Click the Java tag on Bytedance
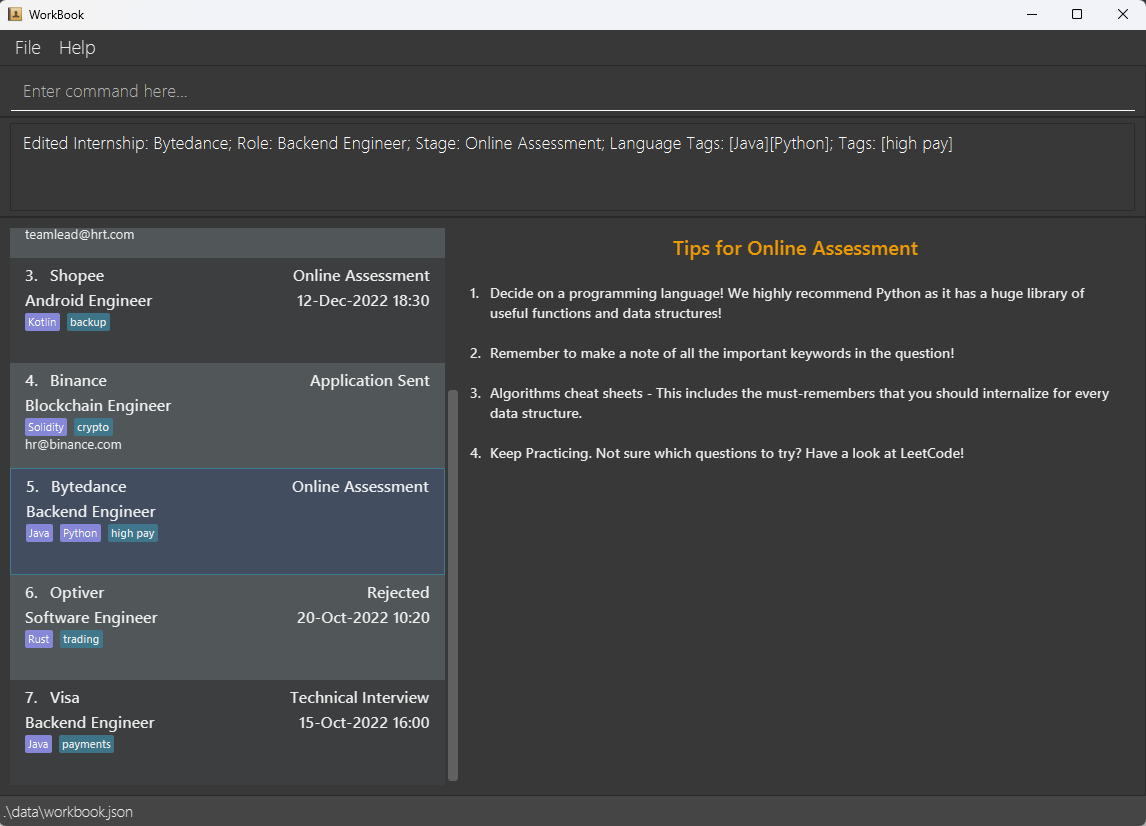Image resolution: width=1146 pixels, height=826 pixels. [x=39, y=533]
